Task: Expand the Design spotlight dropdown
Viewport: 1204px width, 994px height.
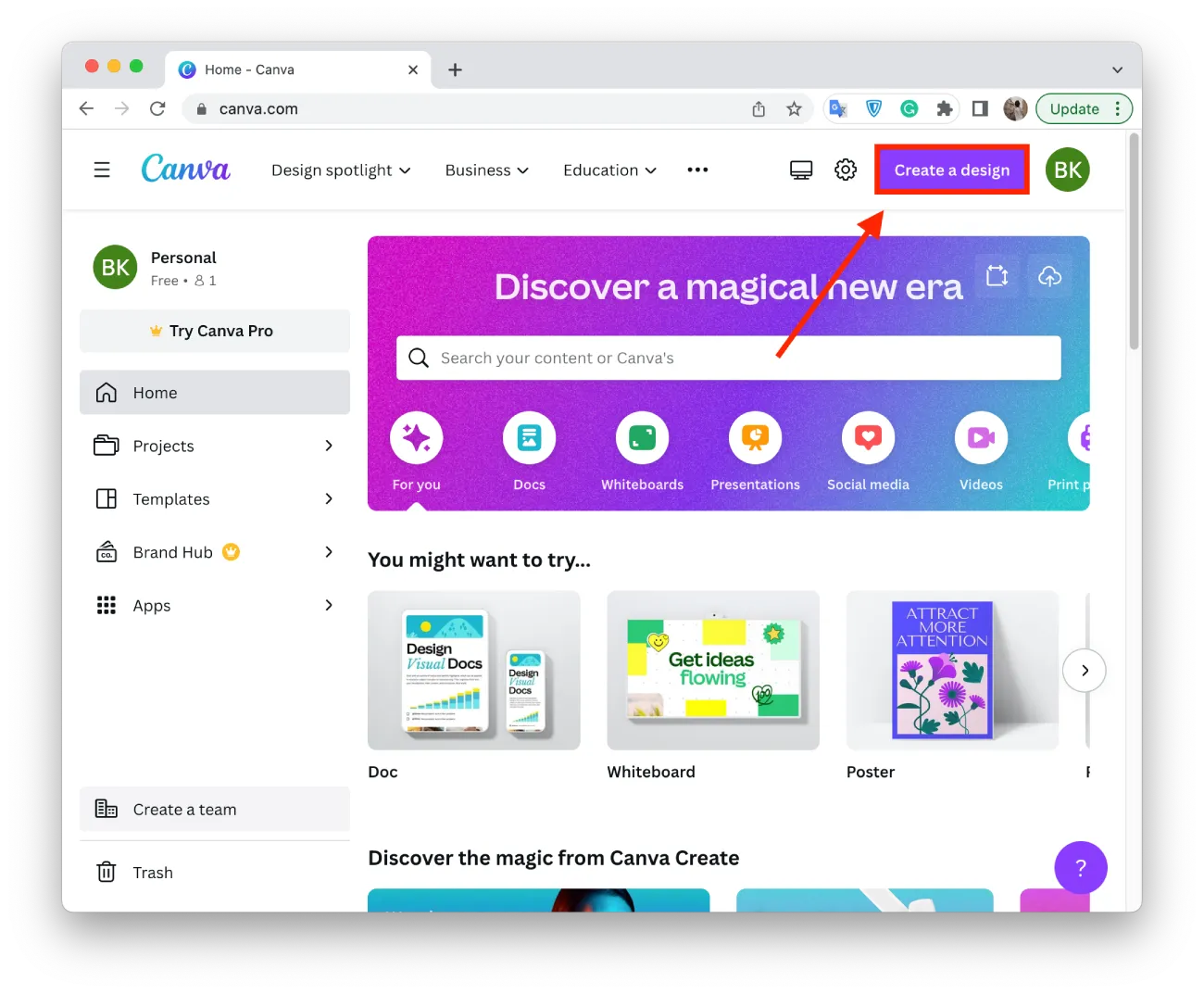Action: pyautogui.click(x=341, y=170)
